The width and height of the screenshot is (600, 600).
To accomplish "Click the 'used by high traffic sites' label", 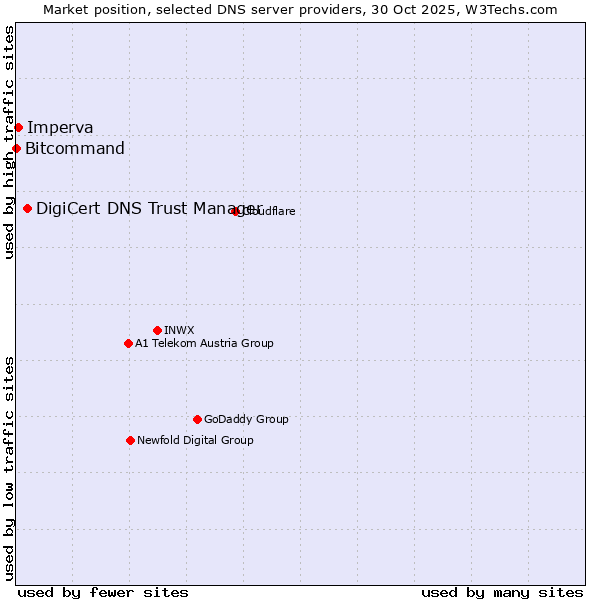I will pyautogui.click(x=9, y=142).
